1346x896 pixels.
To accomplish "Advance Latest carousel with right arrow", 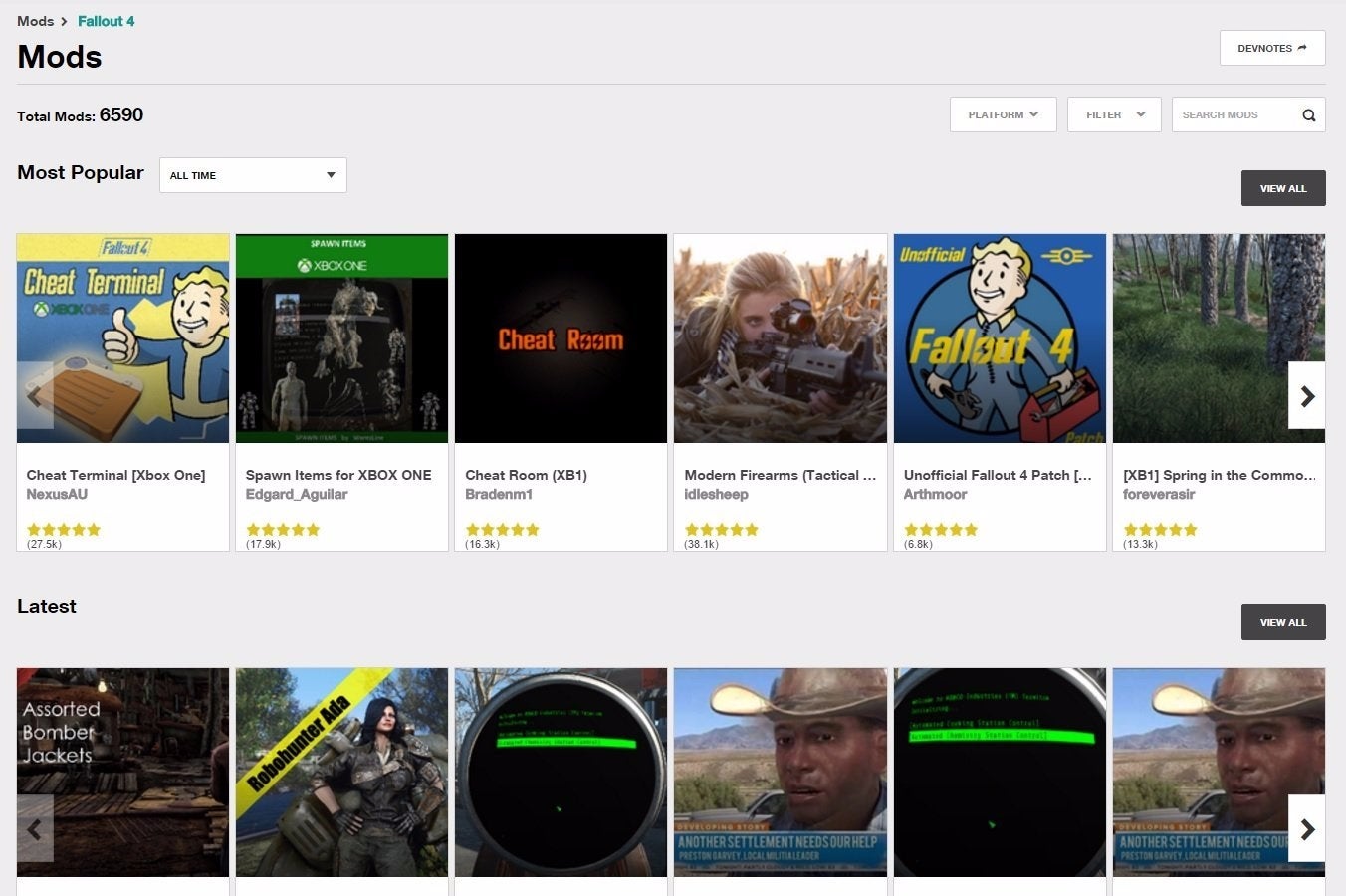I will pos(1306,829).
